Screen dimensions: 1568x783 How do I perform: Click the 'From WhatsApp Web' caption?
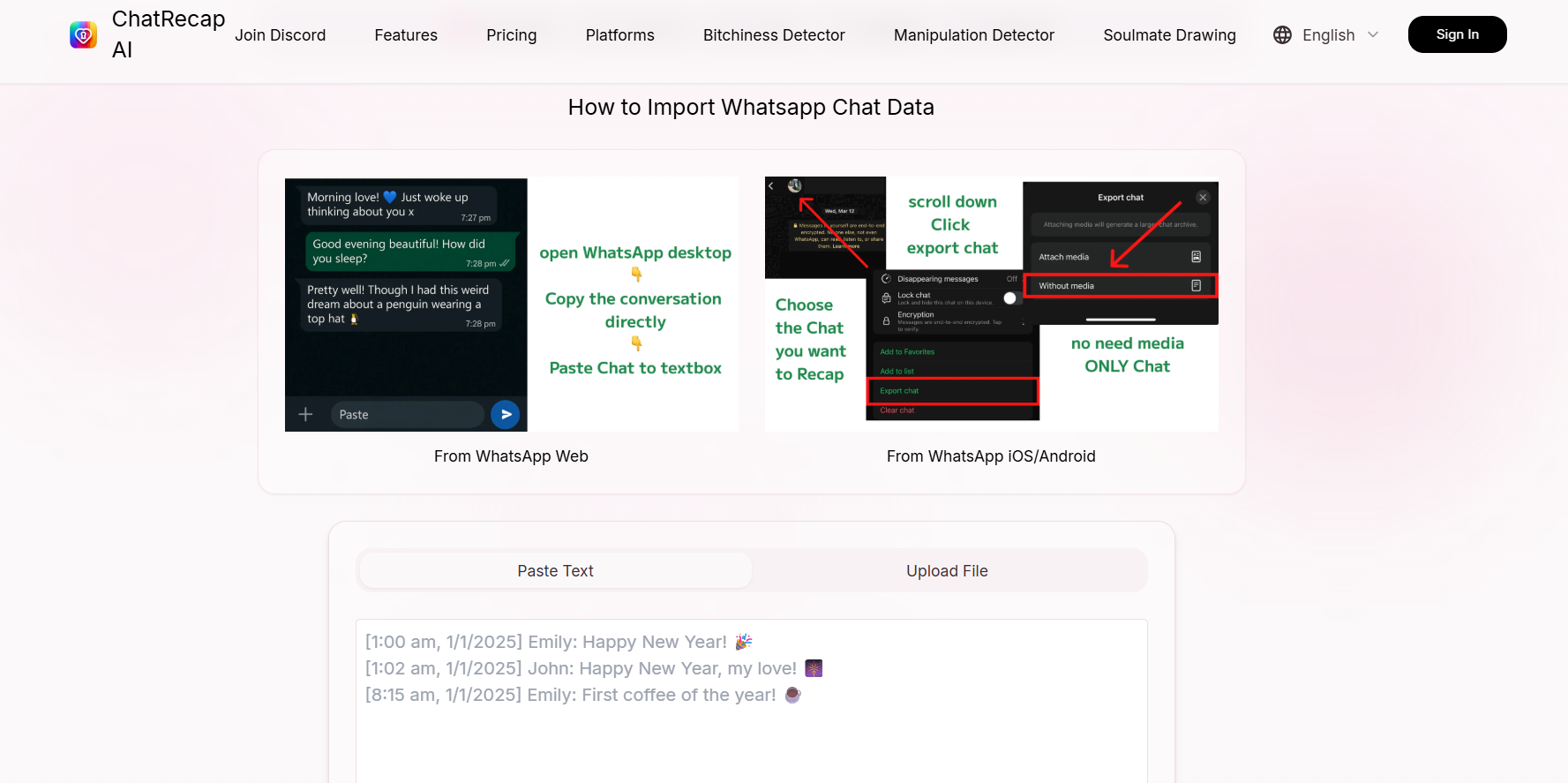point(511,456)
